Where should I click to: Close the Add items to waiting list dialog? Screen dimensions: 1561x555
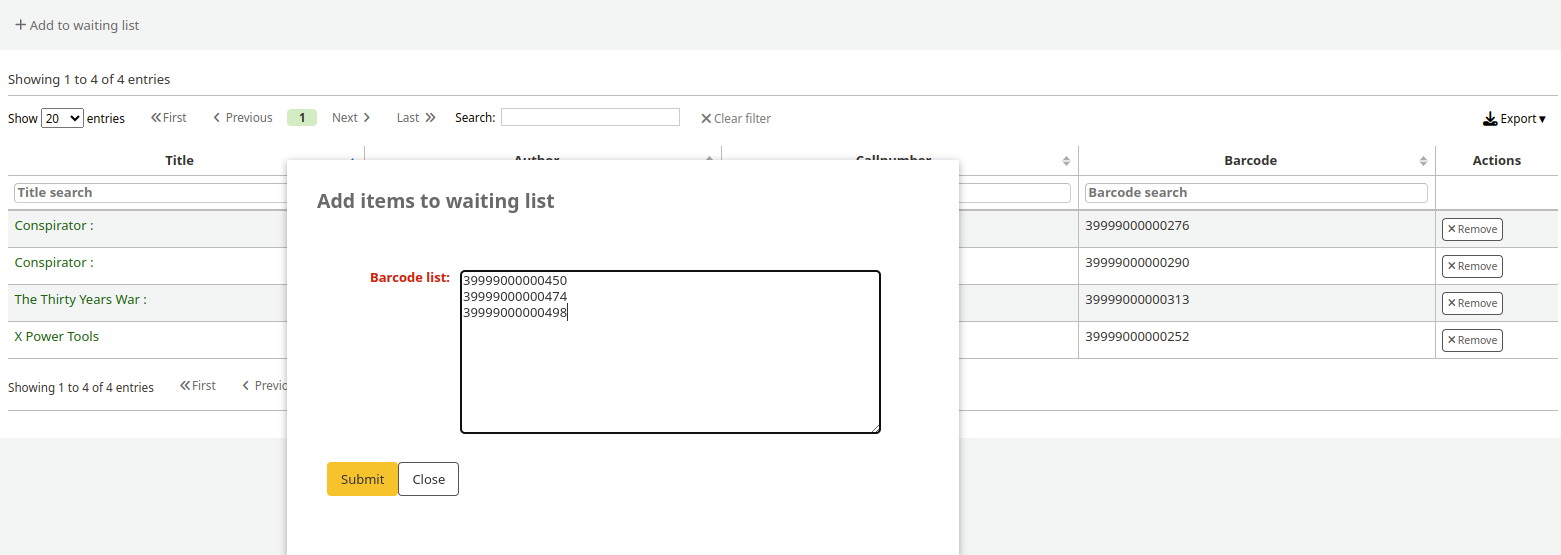428,479
